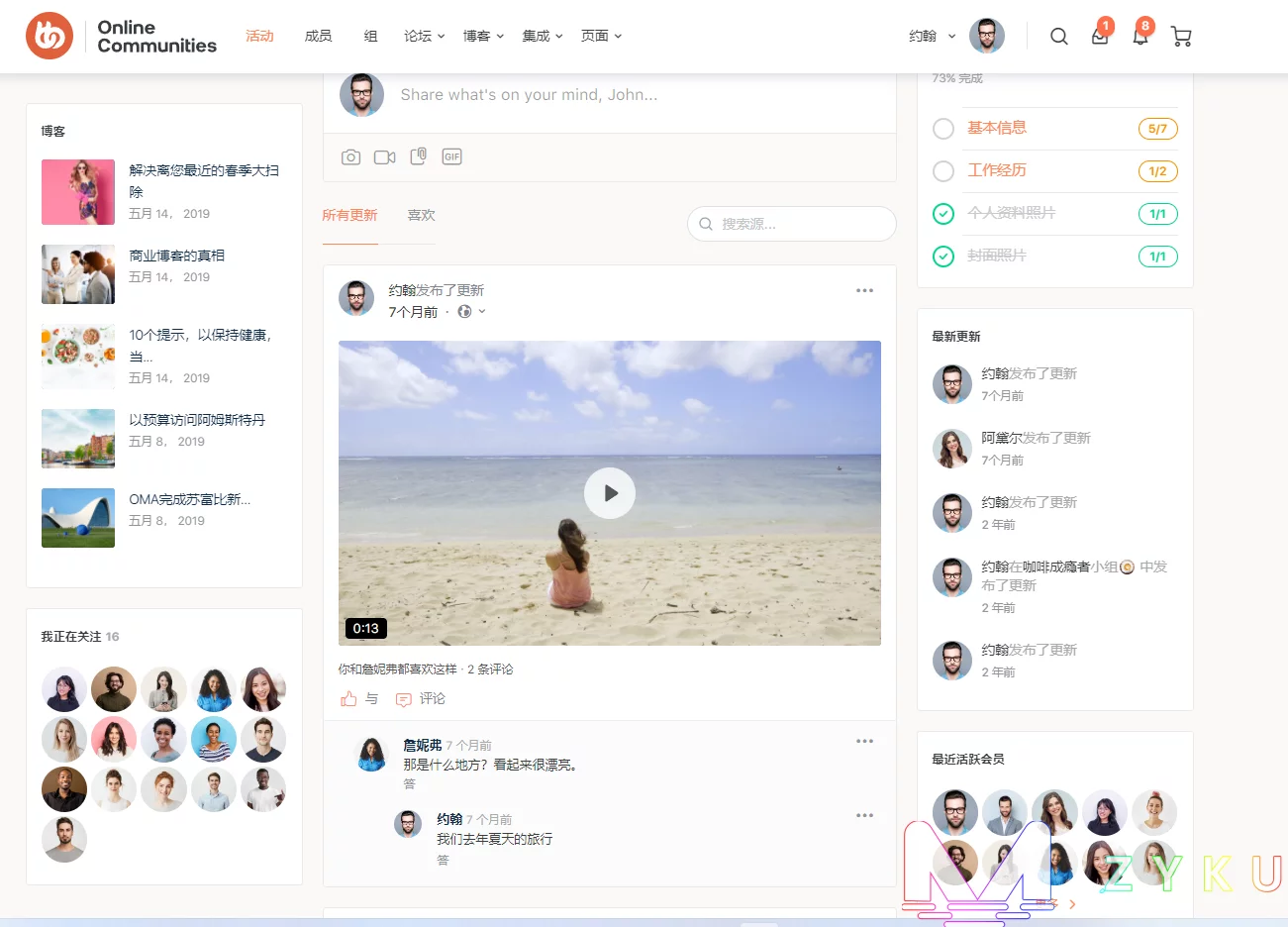Image resolution: width=1288 pixels, height=927 pixels.
Task: Click the checked 个人资料照片 circle
Action: [x=943, y=214]
